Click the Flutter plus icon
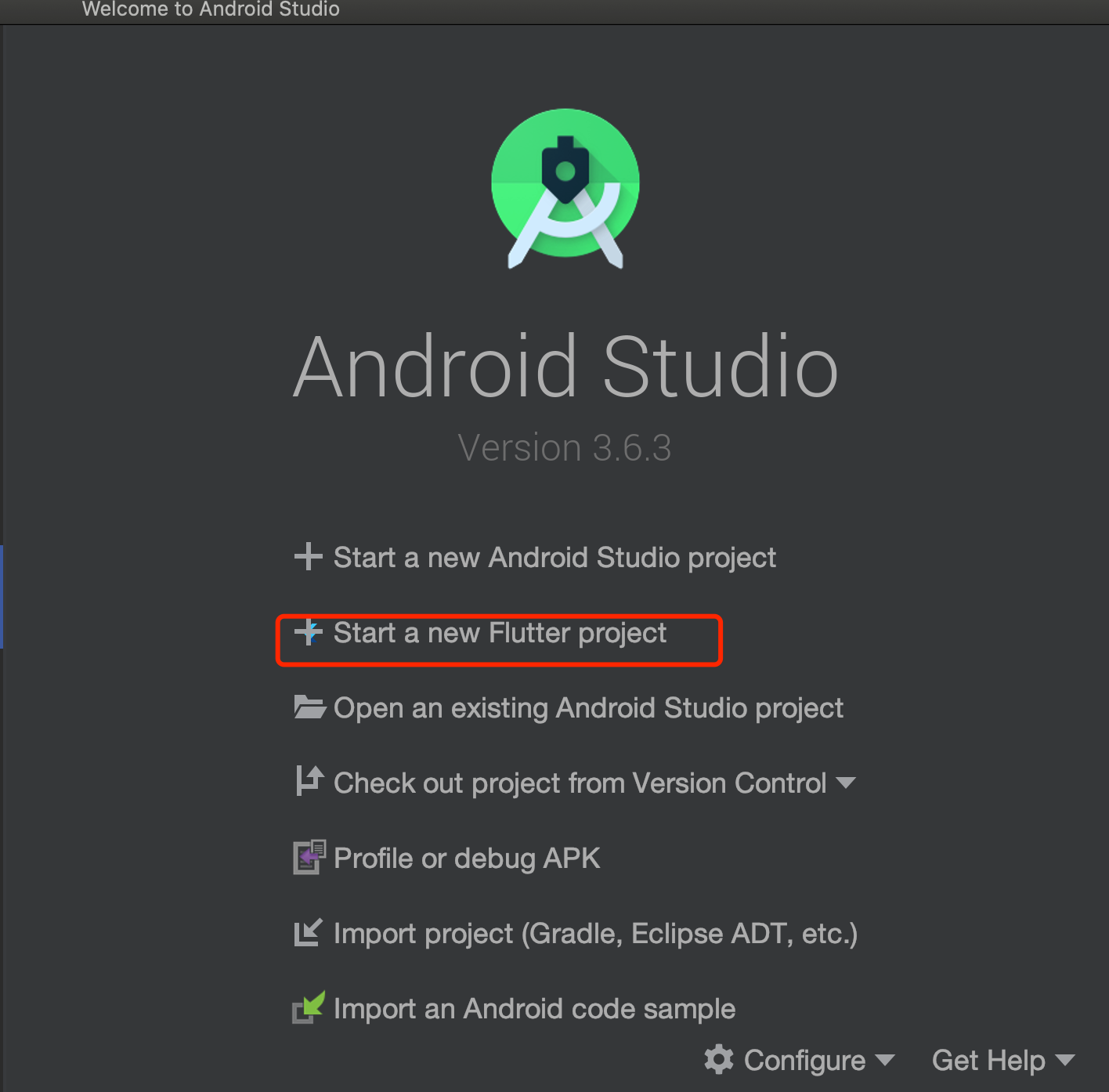1109x1092 pixels. 308,631
